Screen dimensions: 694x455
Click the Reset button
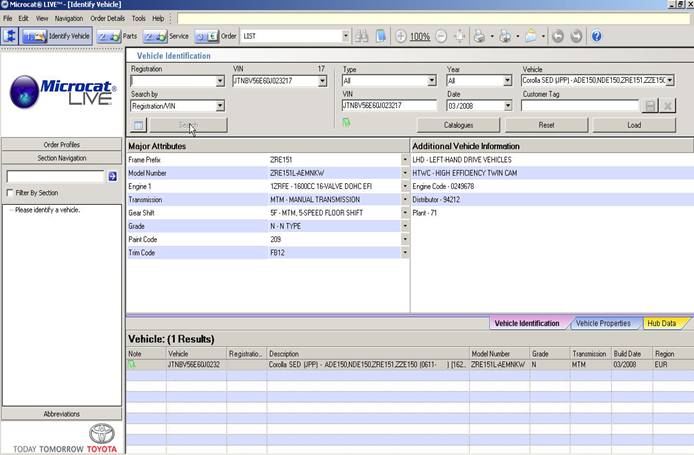546,125
